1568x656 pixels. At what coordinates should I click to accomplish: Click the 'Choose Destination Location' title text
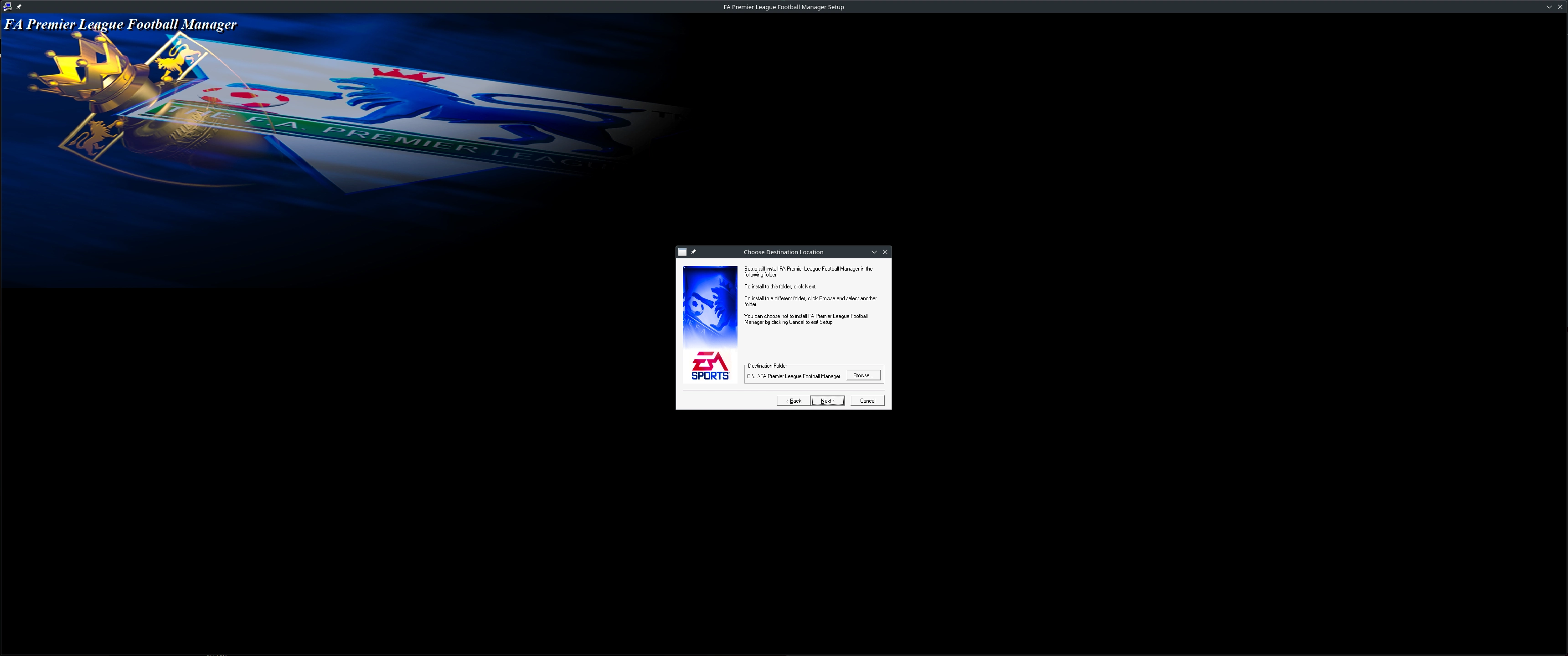pos(784,252)
